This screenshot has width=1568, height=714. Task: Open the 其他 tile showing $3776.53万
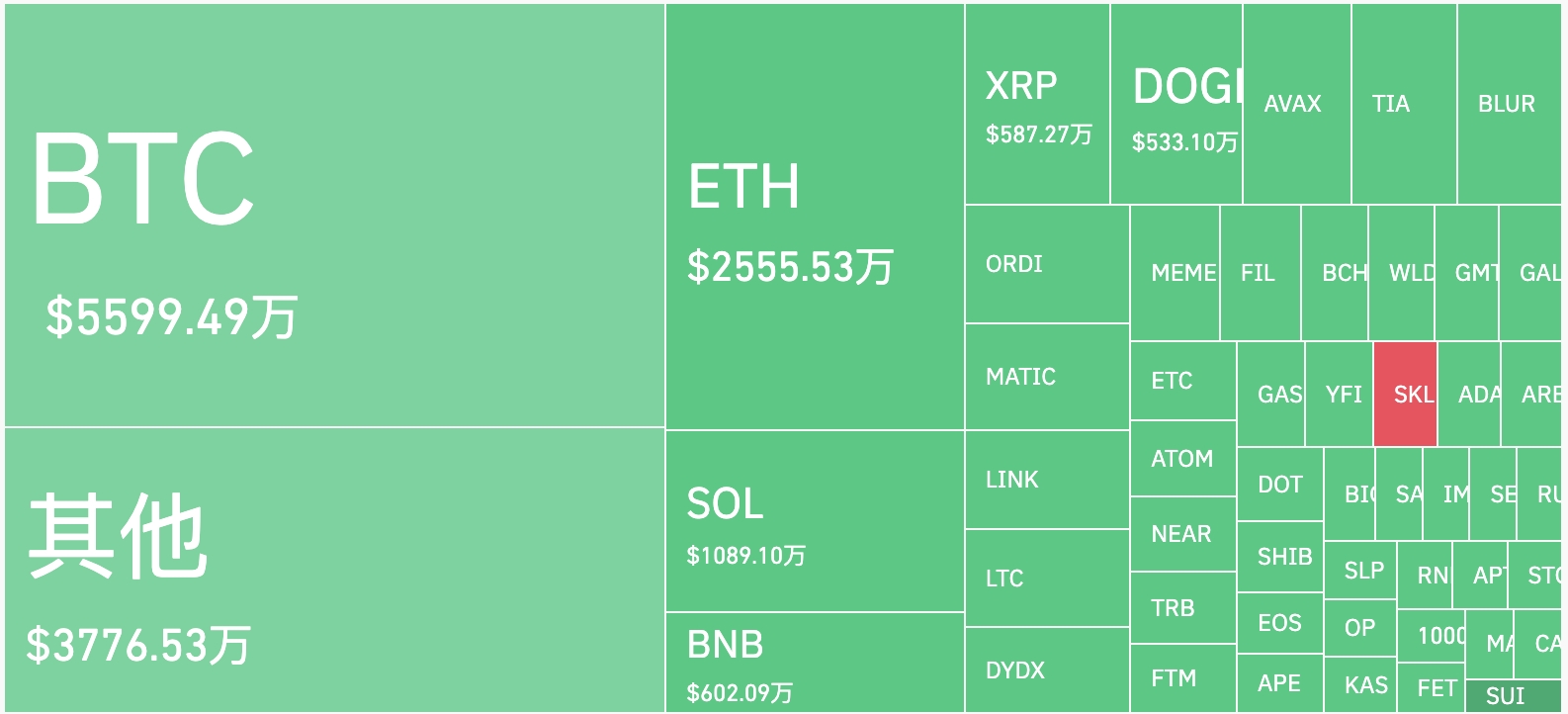[x=334, y=571]
